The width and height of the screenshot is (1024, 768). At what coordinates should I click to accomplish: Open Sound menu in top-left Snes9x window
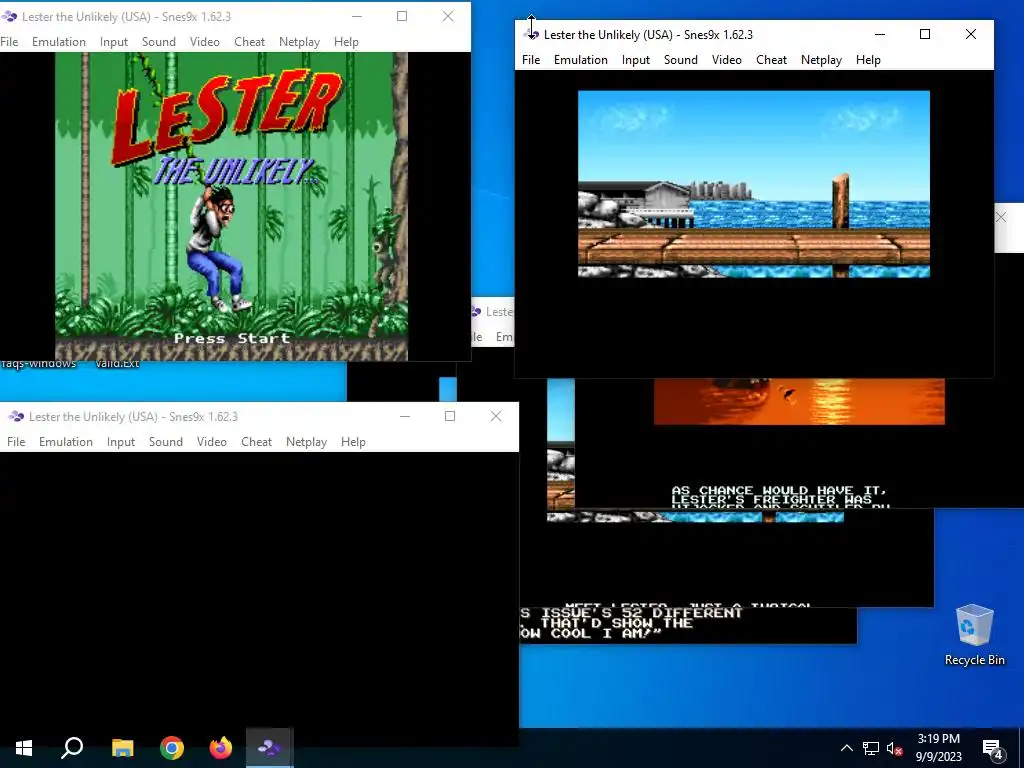coord(159,42)
